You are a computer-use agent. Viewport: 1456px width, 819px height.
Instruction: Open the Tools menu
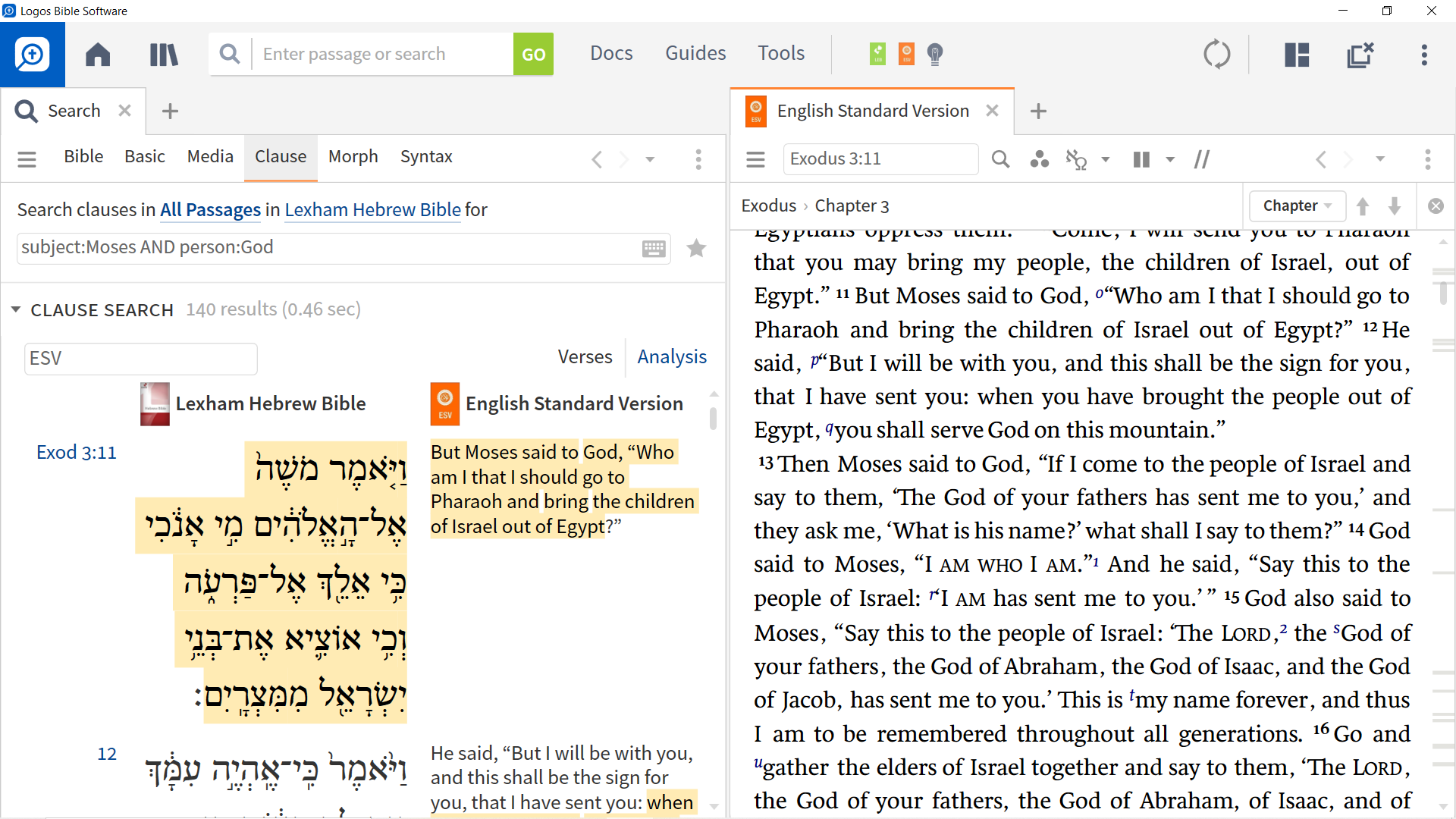point(781,53)
